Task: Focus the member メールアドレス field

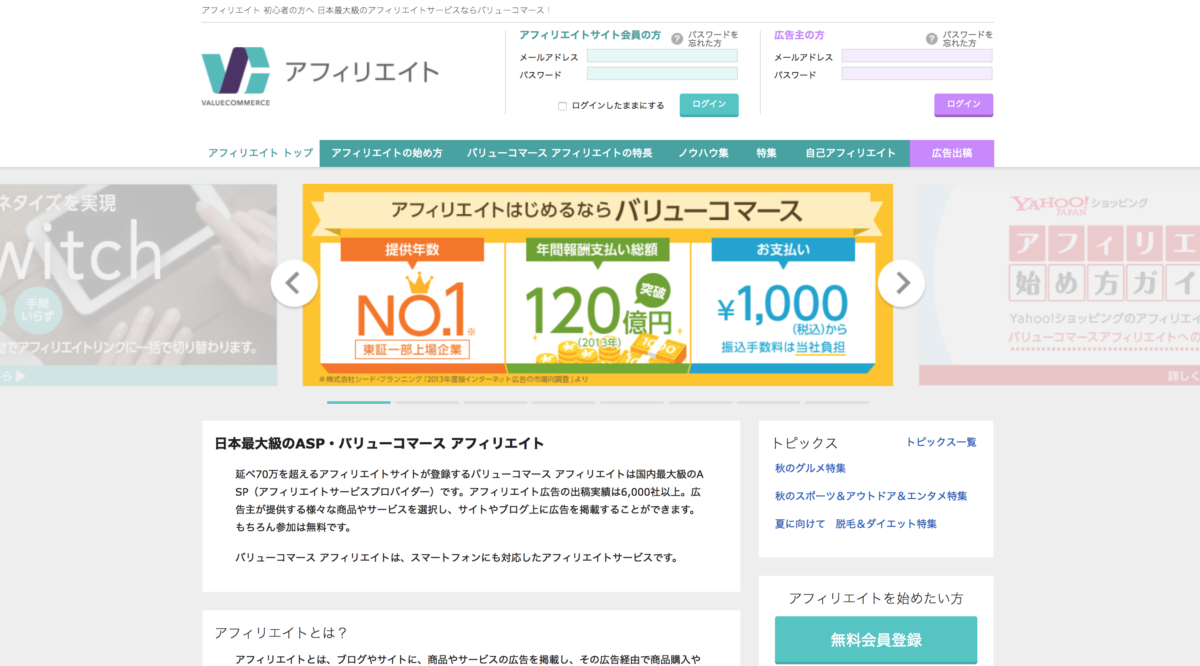Action: [662, 56]
